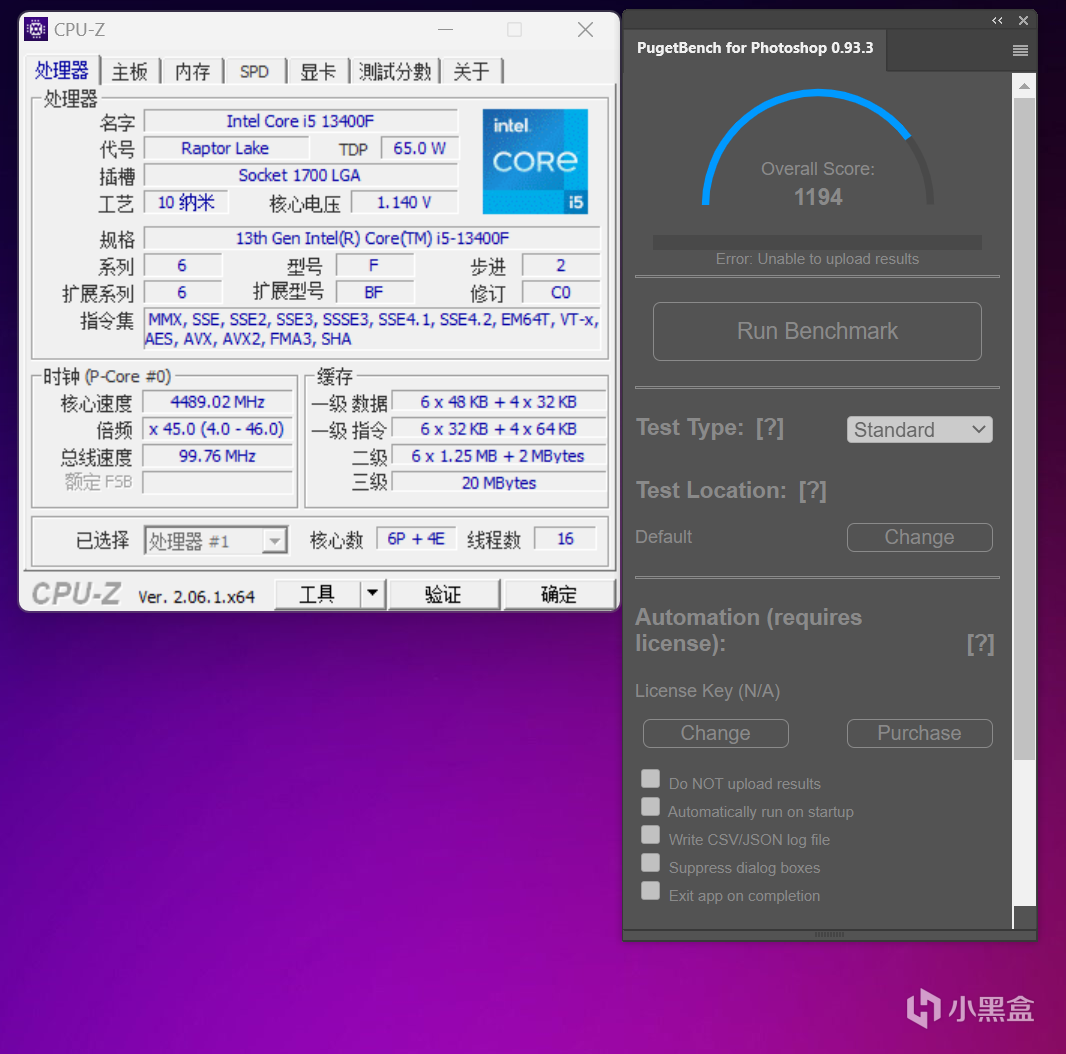Click the 工具 button in CPU-Z
The width and height of the screenshot is (1066, 1054).
pyautogui.click(x=317, y=594)
